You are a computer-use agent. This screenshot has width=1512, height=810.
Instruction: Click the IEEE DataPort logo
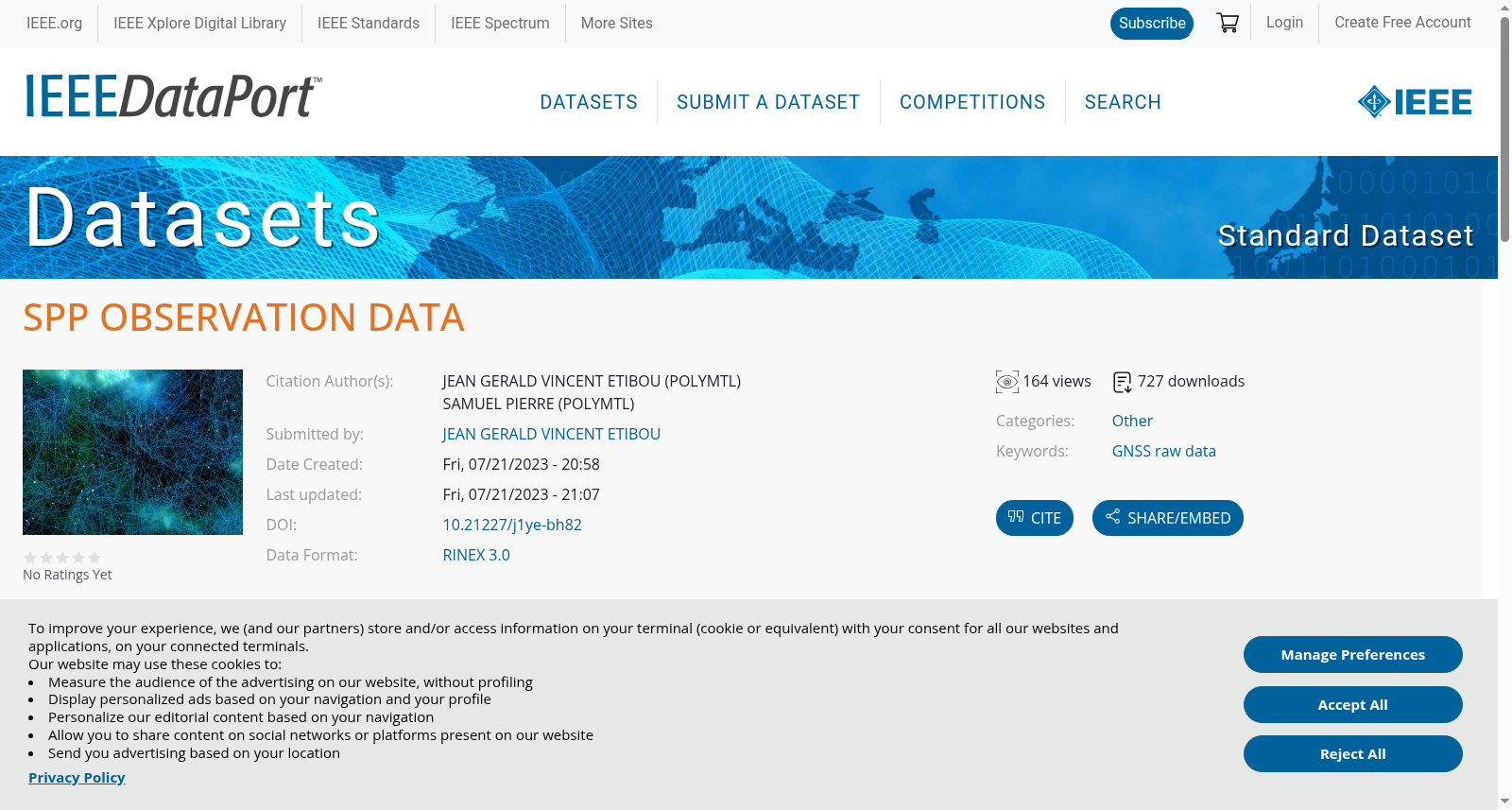[173, 96]
